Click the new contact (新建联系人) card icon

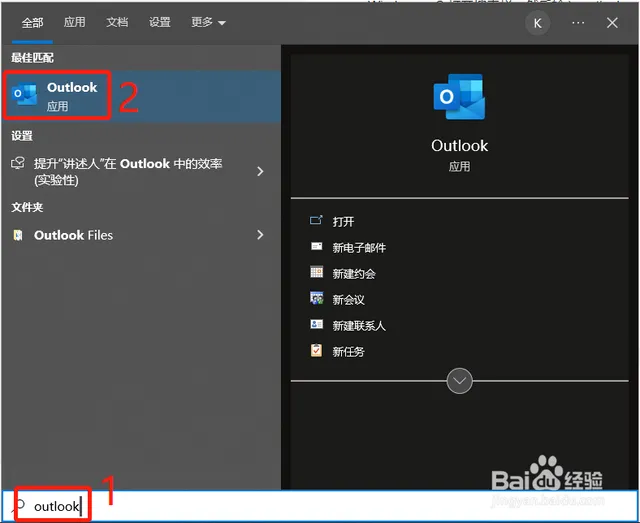316,324
